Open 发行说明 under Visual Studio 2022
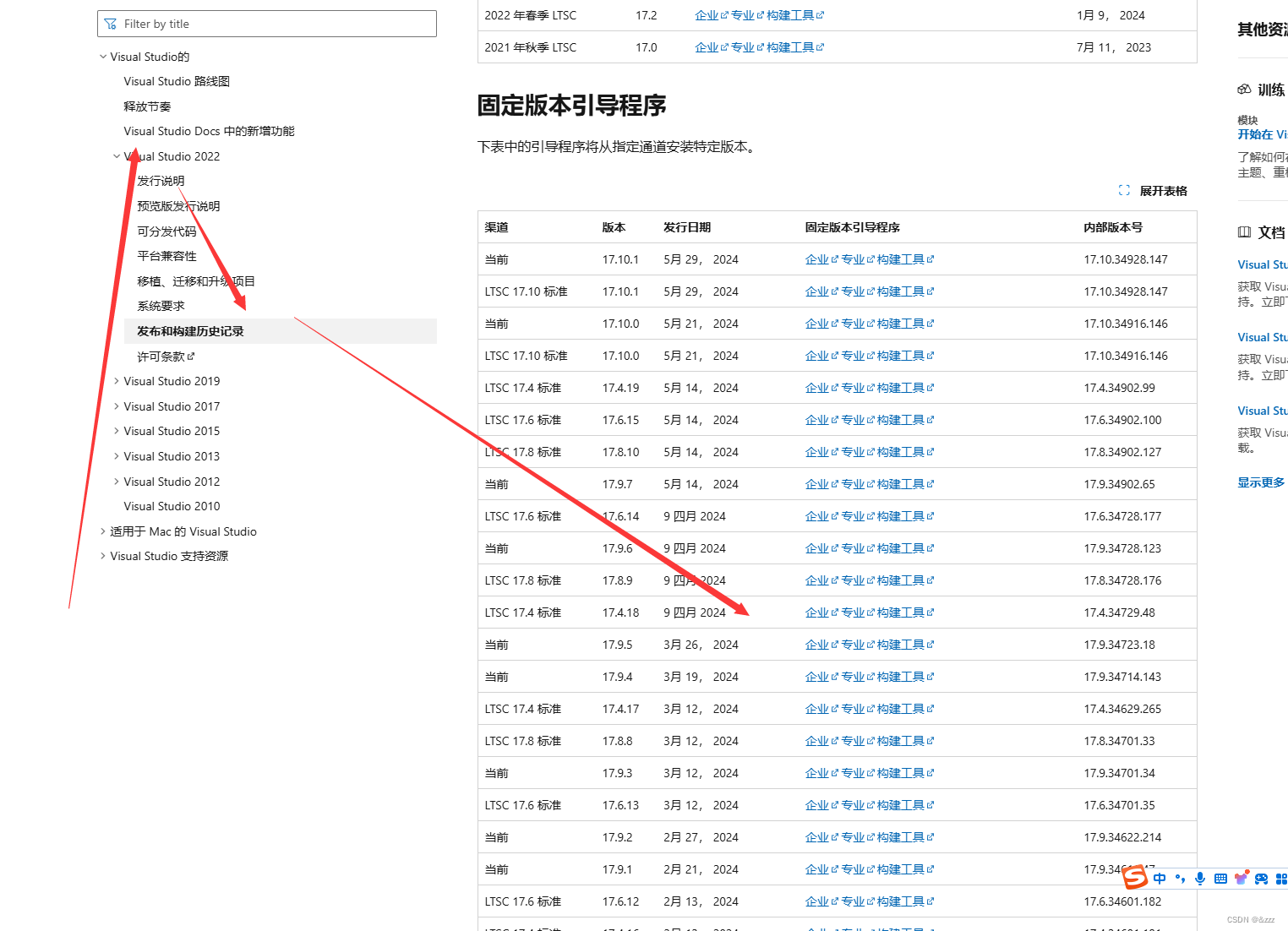The width and height of the screenshot is (1288, 931). tap(161, 181)
